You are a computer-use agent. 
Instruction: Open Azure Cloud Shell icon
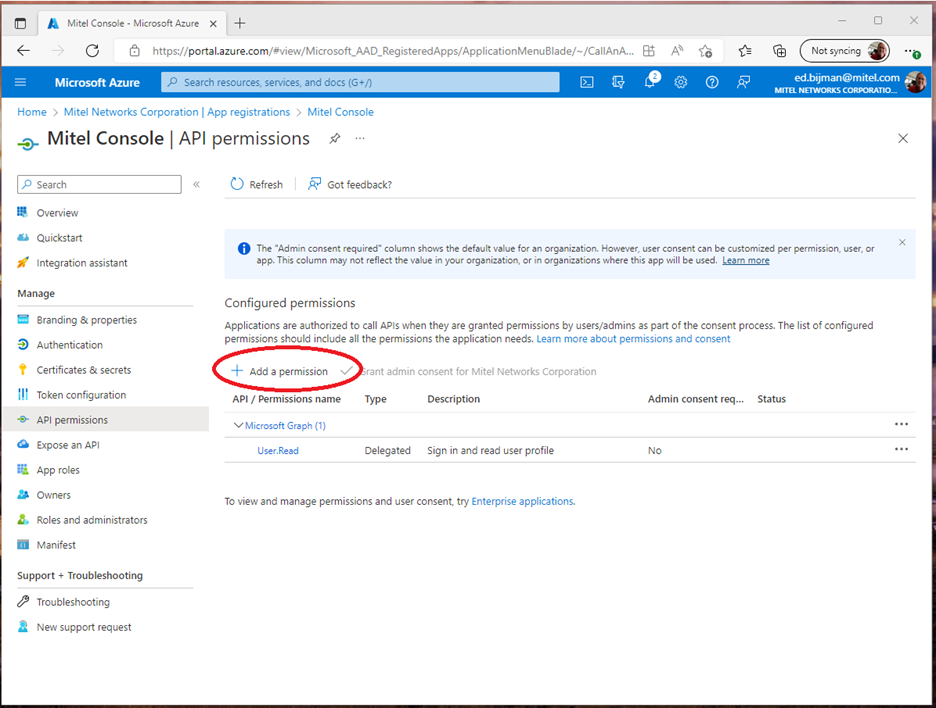click(x=587, y=82)
